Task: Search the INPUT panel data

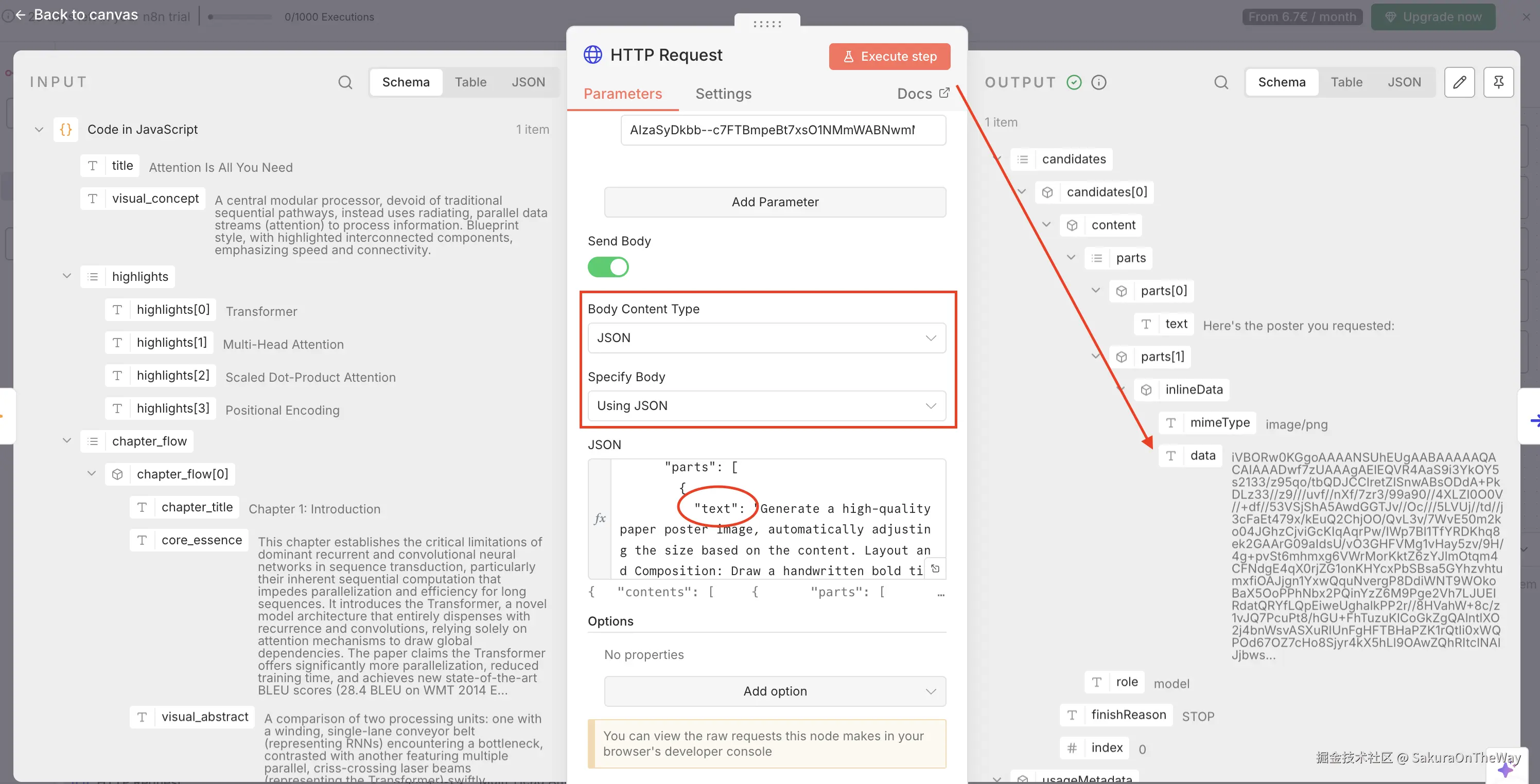Action: point(345,82)
